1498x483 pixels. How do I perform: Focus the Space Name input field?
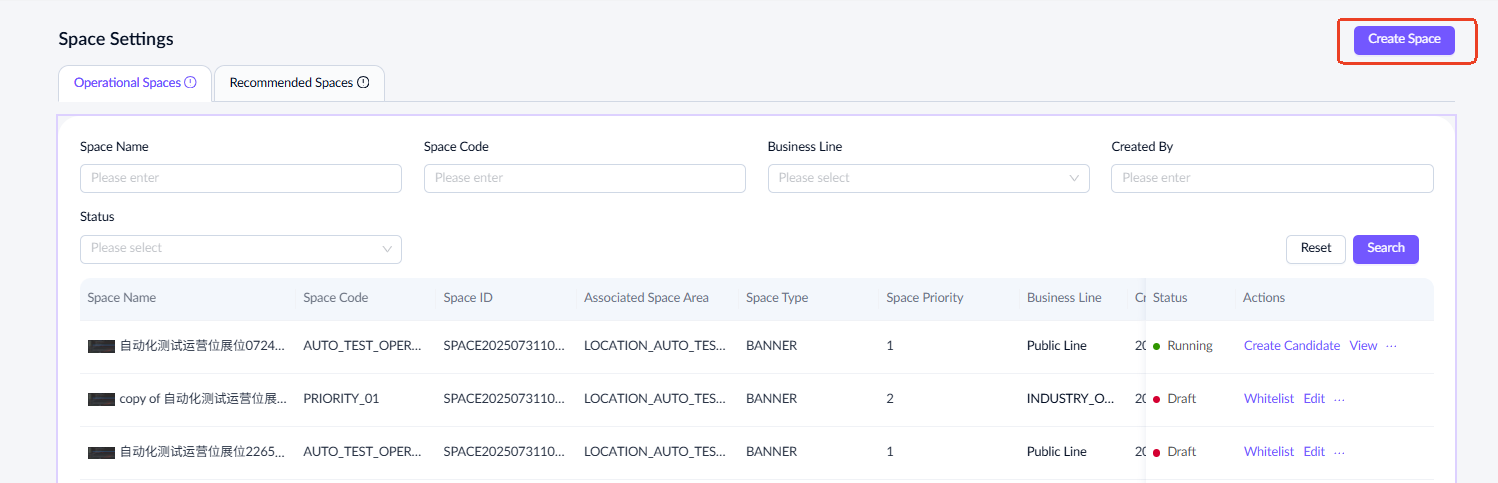click(x=240, y=178)
